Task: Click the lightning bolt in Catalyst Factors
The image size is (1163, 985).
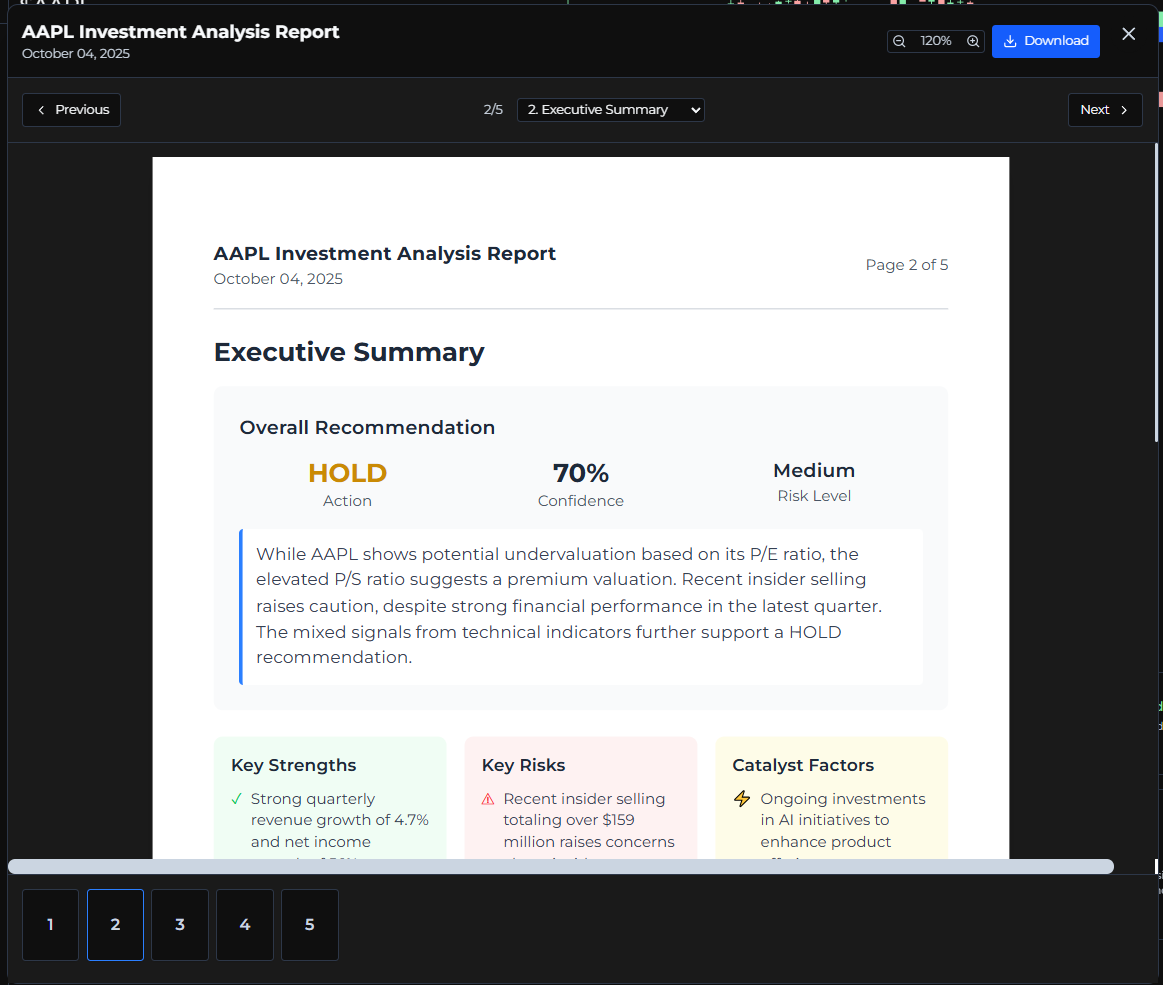Action: click(x=740, y=798)
